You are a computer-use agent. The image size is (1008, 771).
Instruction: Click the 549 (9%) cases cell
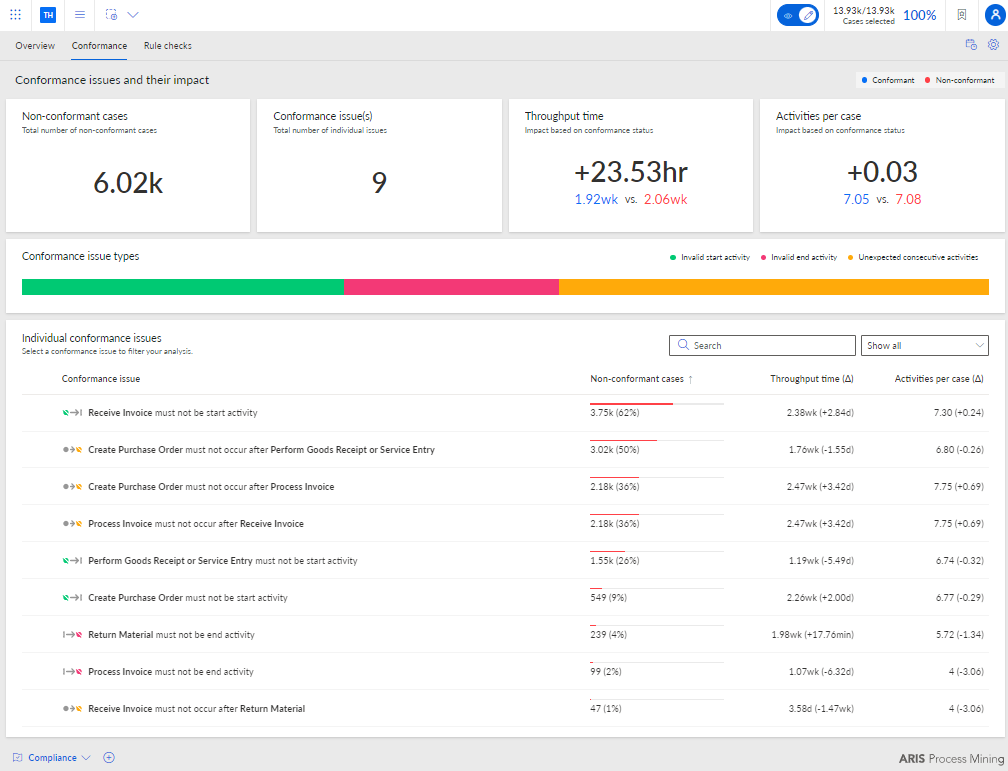(608, 597)
